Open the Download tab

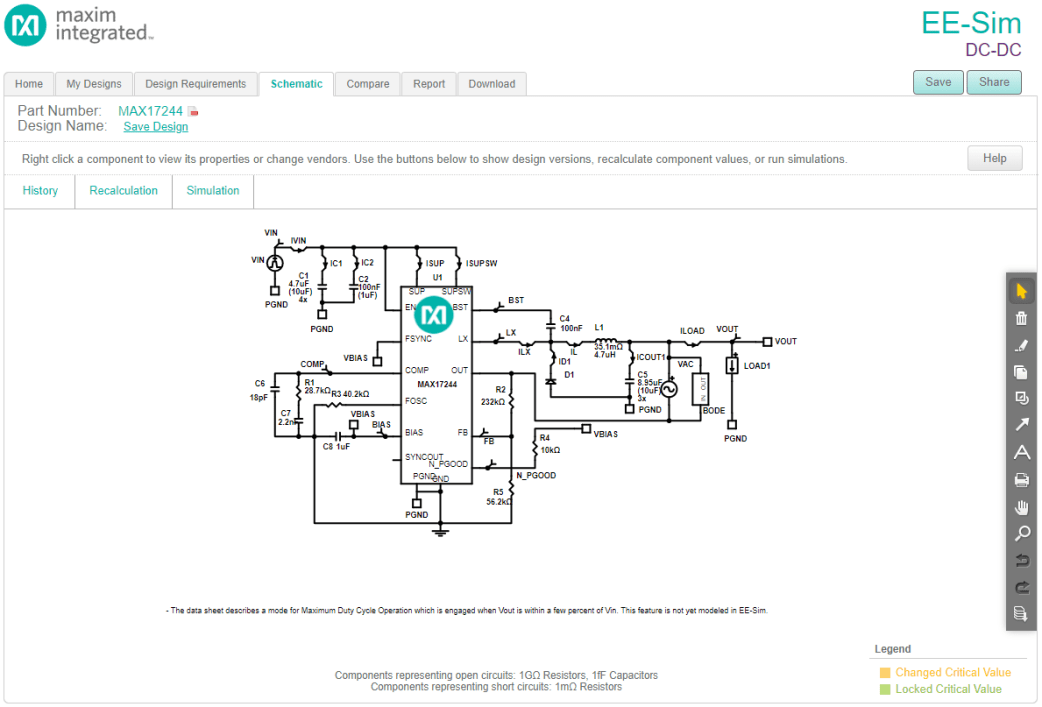click(x=492, y=84)
